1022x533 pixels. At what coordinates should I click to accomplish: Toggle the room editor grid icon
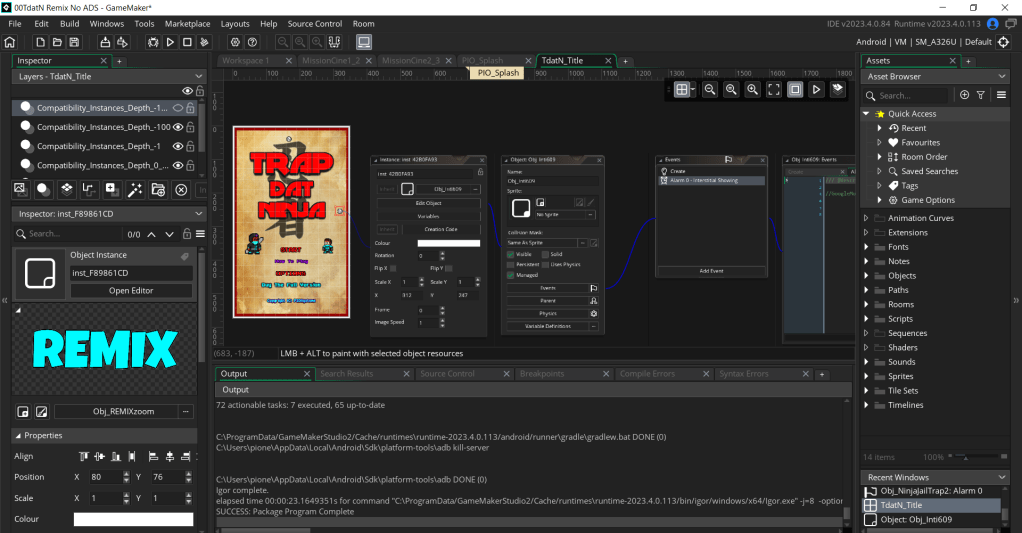[682, 89]
